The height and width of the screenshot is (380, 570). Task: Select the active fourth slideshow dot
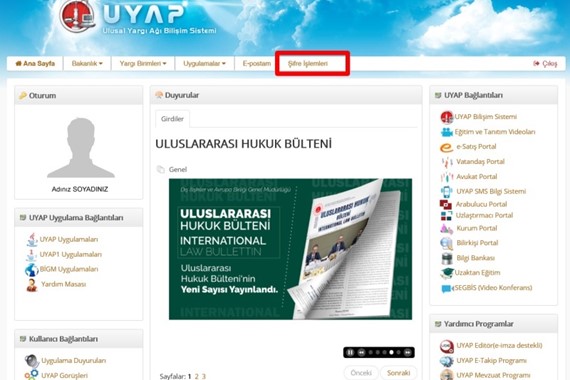(x=391, y=352)
